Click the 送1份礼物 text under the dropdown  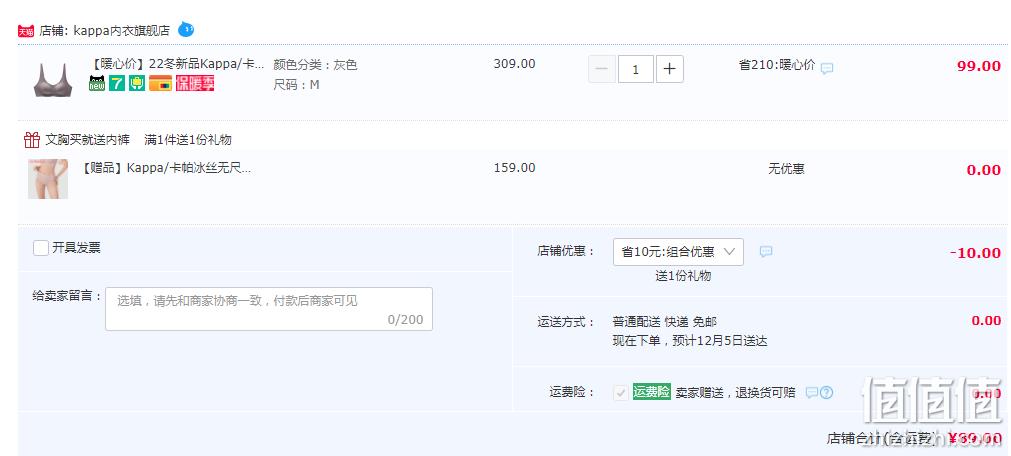tap(683, 276)
